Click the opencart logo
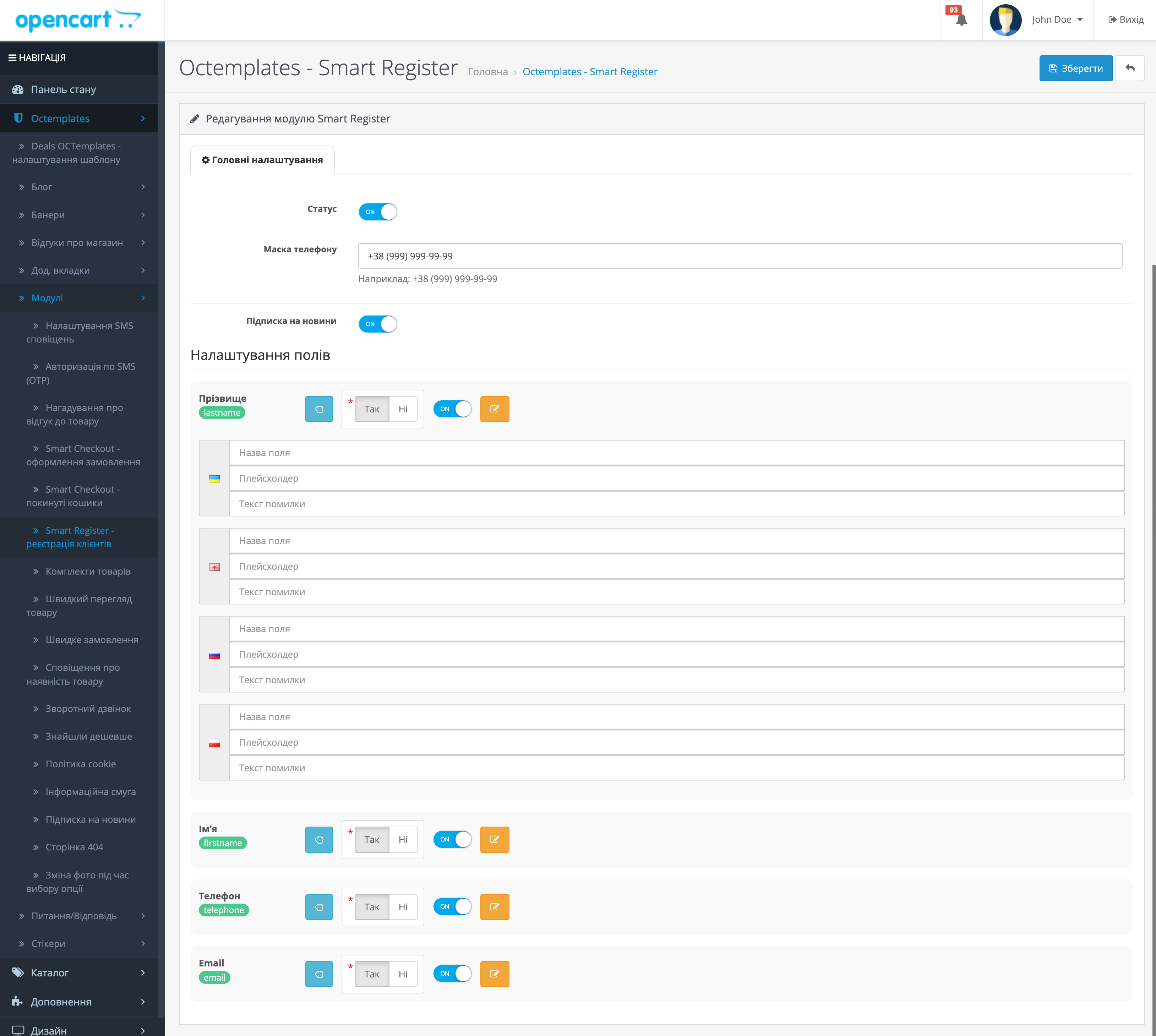 point(78,20)
